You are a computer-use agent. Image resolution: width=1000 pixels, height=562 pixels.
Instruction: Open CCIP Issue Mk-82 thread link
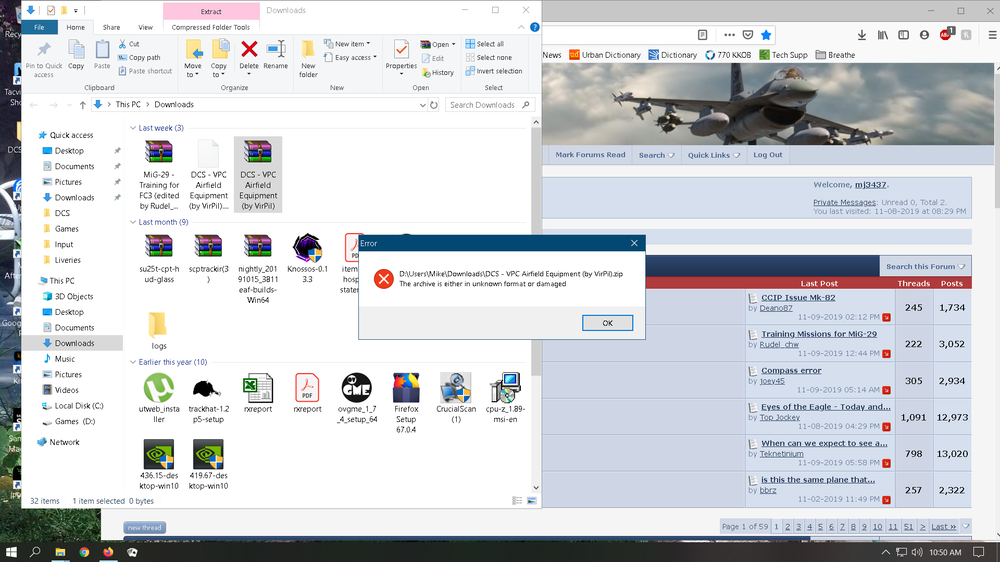[x=798, y=297]
